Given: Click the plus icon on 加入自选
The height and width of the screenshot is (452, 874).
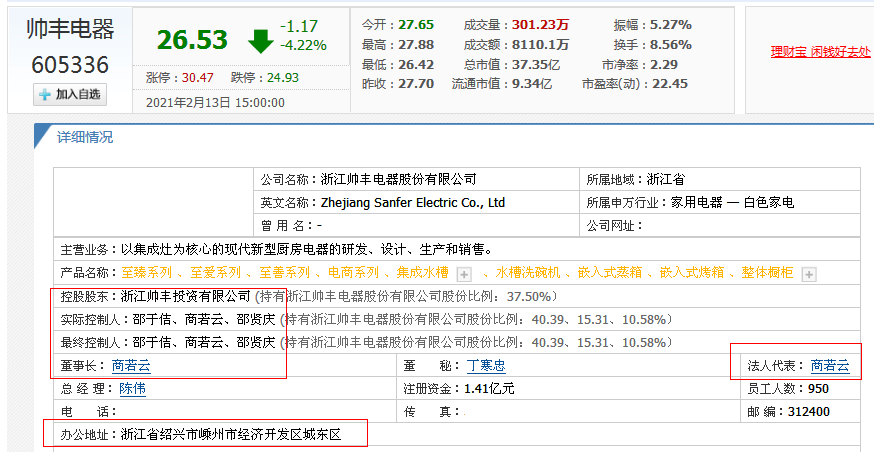Looking at the screenshot, I should pyautogui.click(x=44, y=95).
